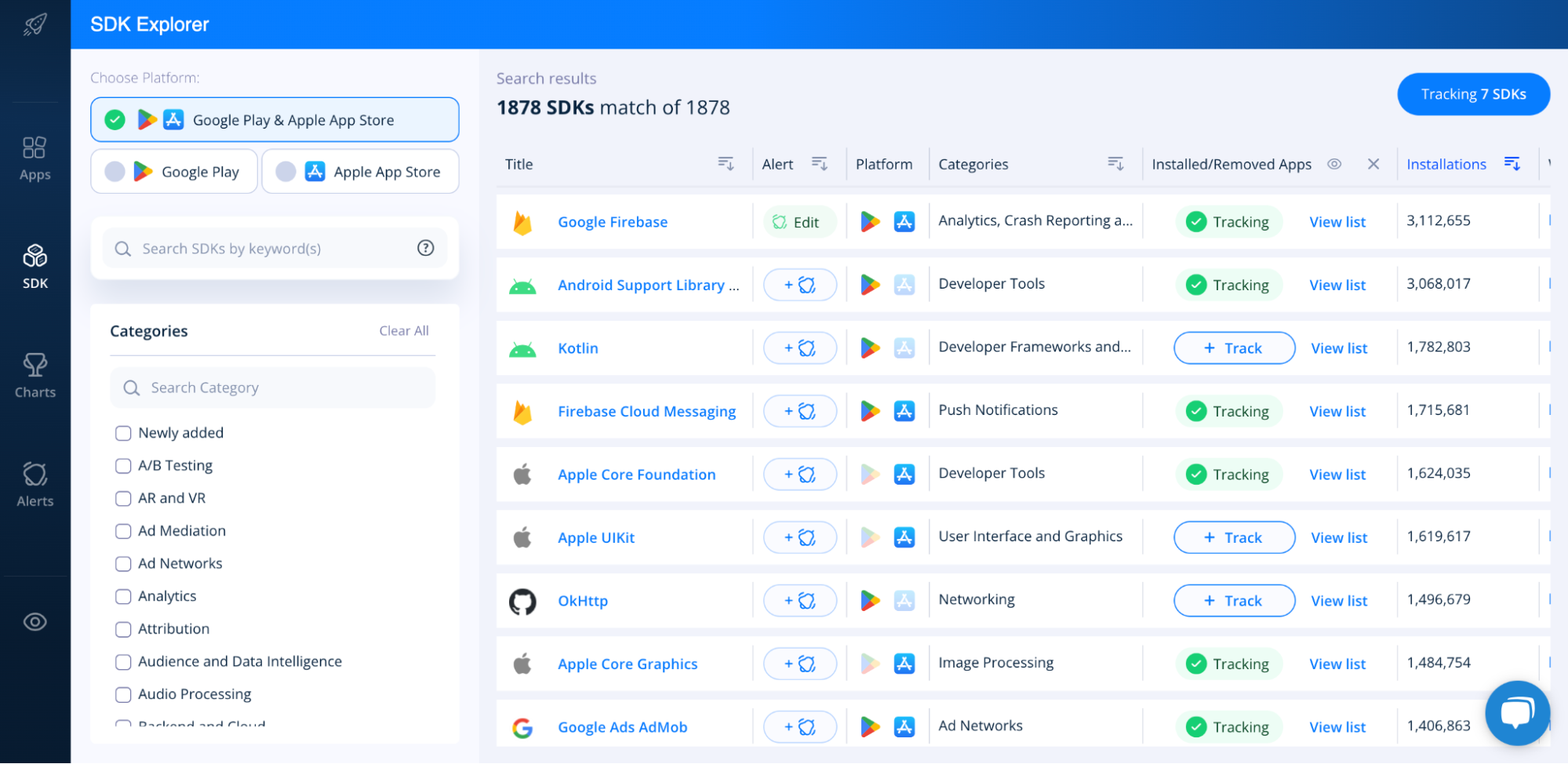
Task: Add alert for Apple Core Foundation
Action: point(800,474)
